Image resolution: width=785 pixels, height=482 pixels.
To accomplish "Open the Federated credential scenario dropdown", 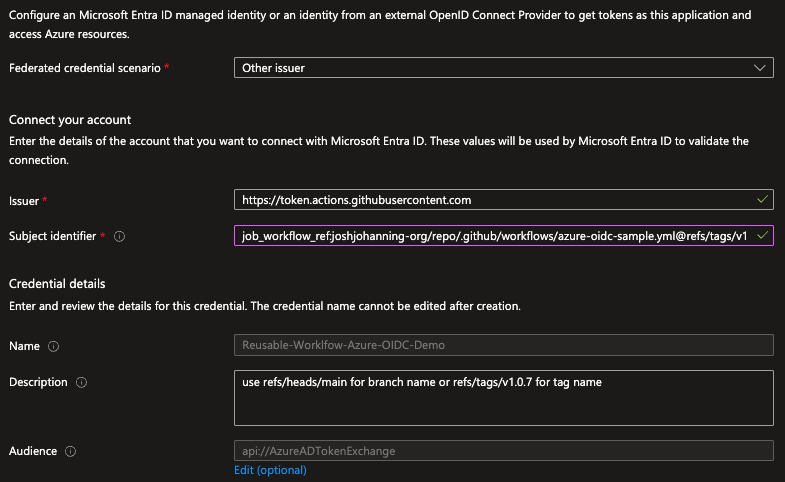I will (x=502, y=68).
